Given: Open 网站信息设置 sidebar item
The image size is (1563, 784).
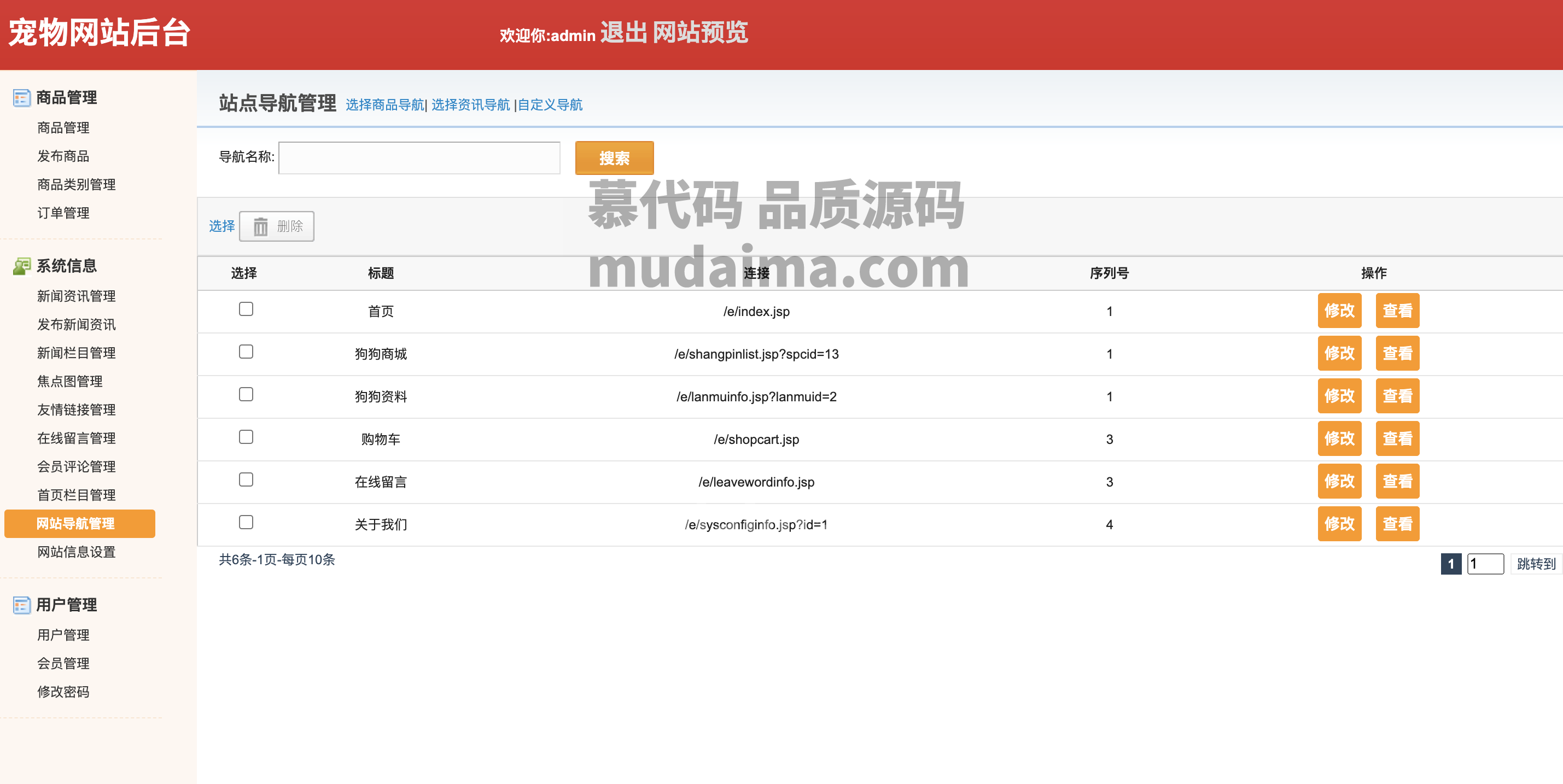Looking at the screenshot, I should (77, 552).
